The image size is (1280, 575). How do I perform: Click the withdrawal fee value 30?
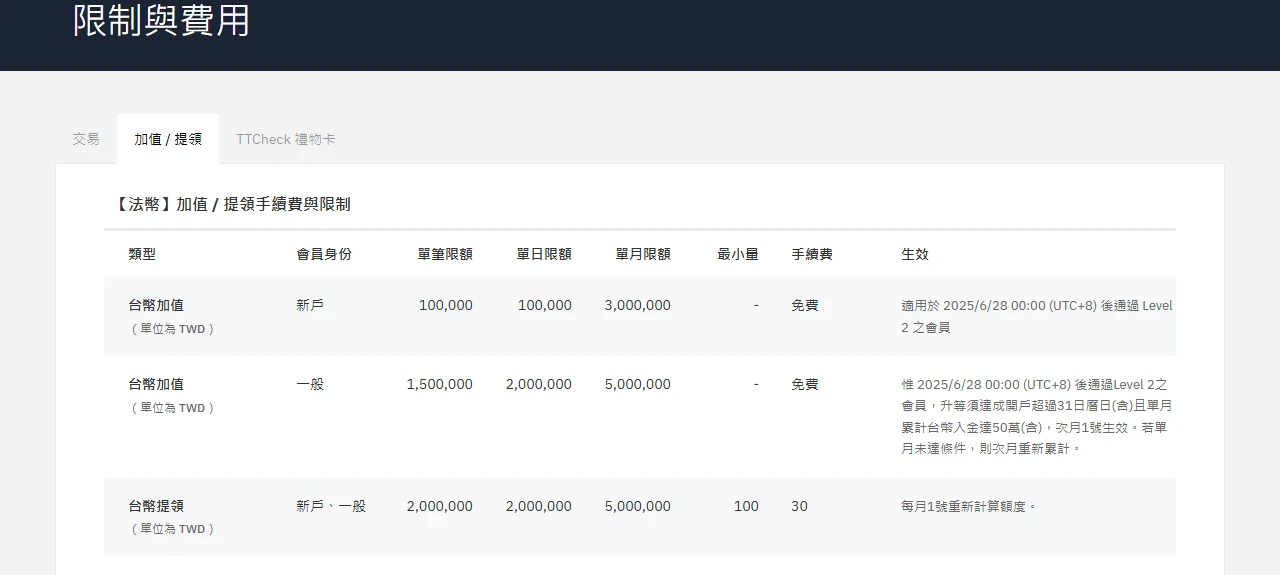pos(799,506)
